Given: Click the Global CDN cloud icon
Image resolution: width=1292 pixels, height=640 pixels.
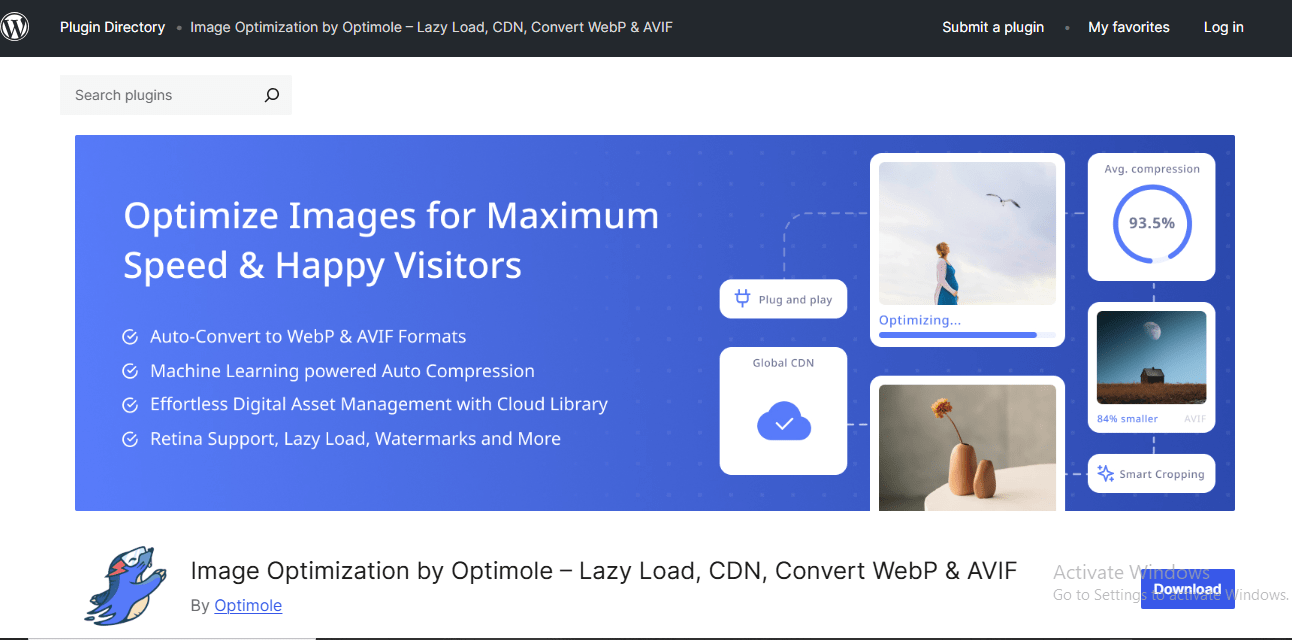Looking at the screenshot, I should click(783, 424).
